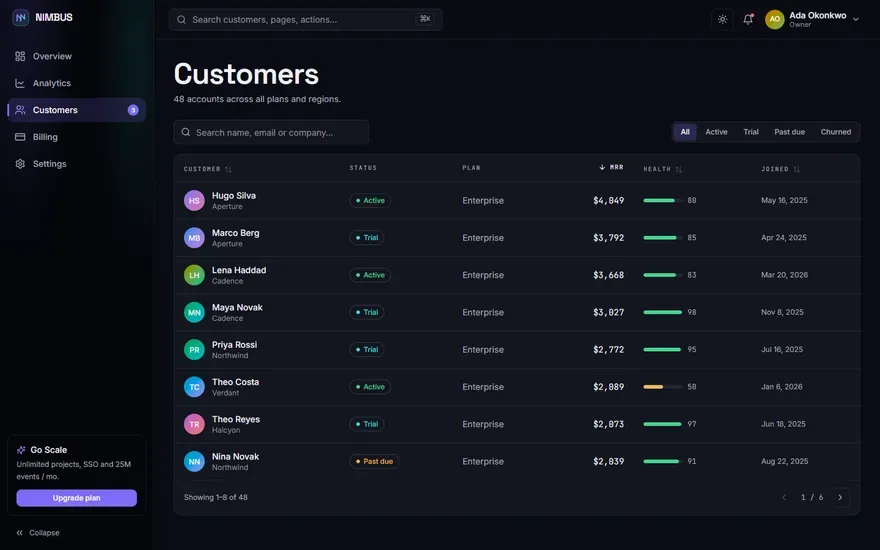
Task: Click the Status column header
Action: pos(363,168)
